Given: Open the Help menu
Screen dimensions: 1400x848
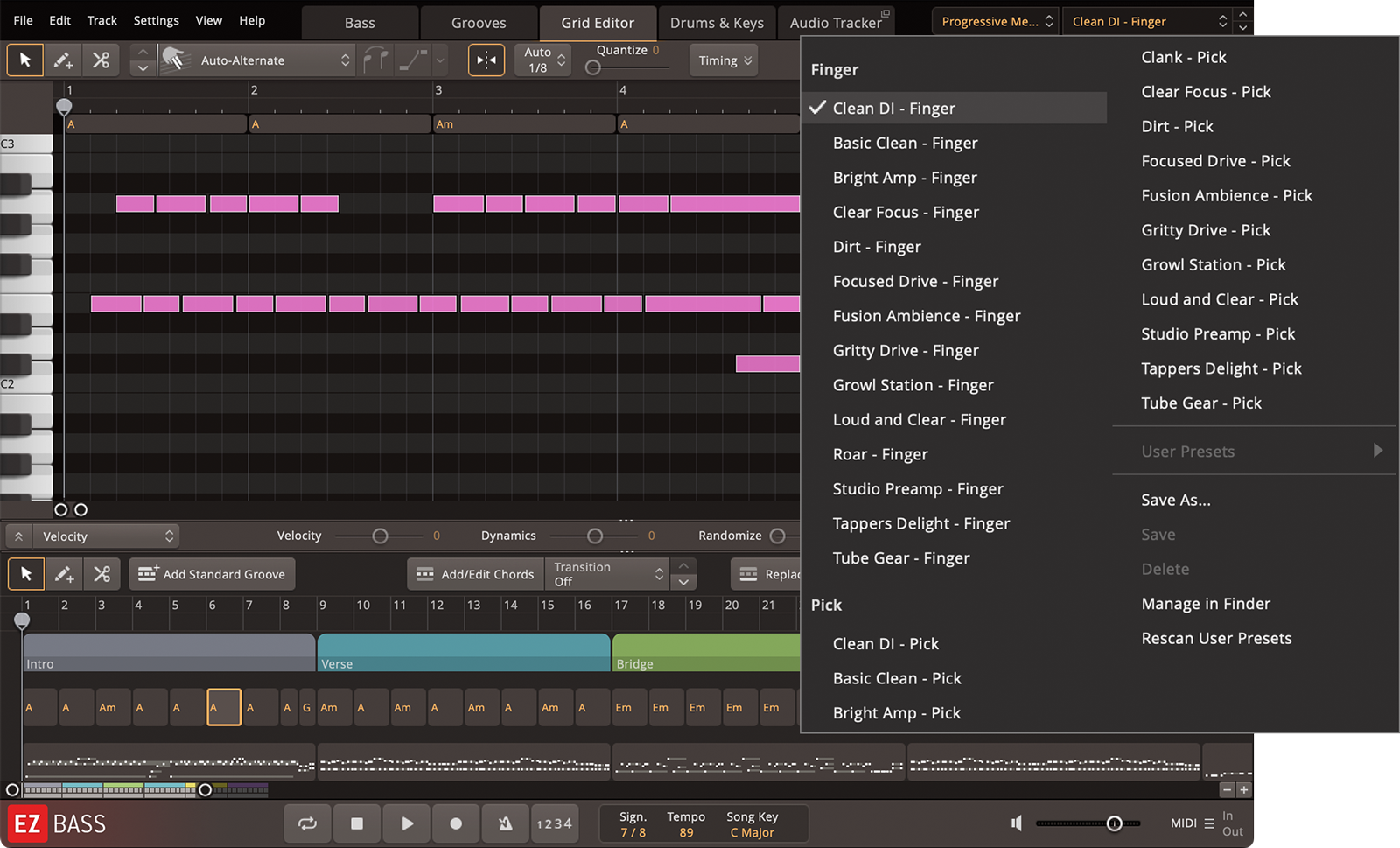Looking at the screenshot, I should pyautogui.click(x=252, y=20).
